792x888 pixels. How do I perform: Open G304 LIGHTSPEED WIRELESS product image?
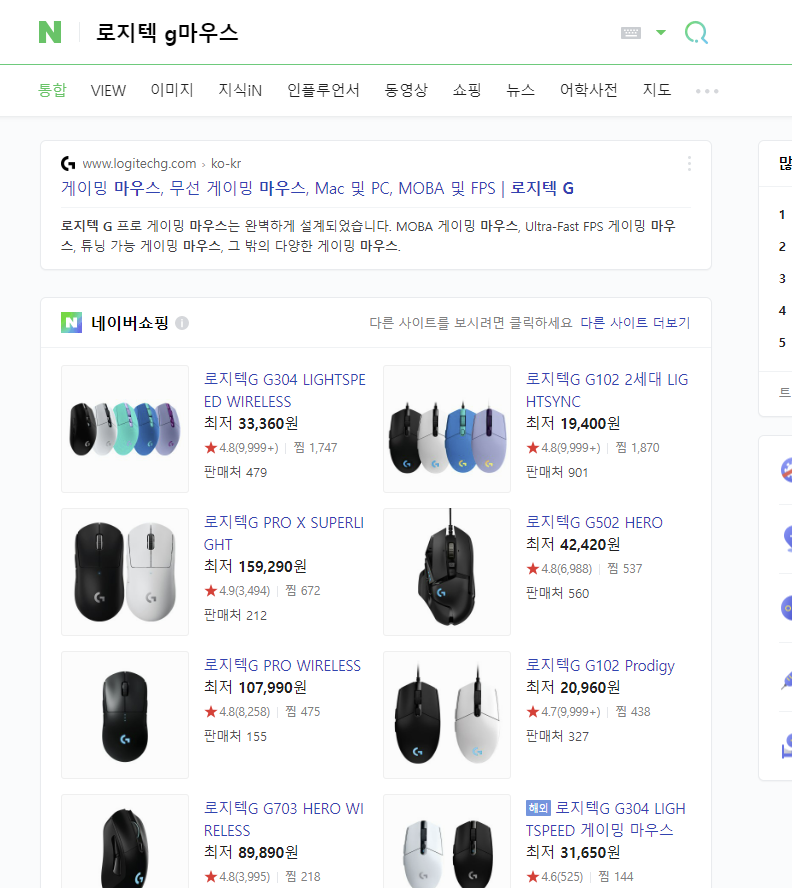point(125,429)
